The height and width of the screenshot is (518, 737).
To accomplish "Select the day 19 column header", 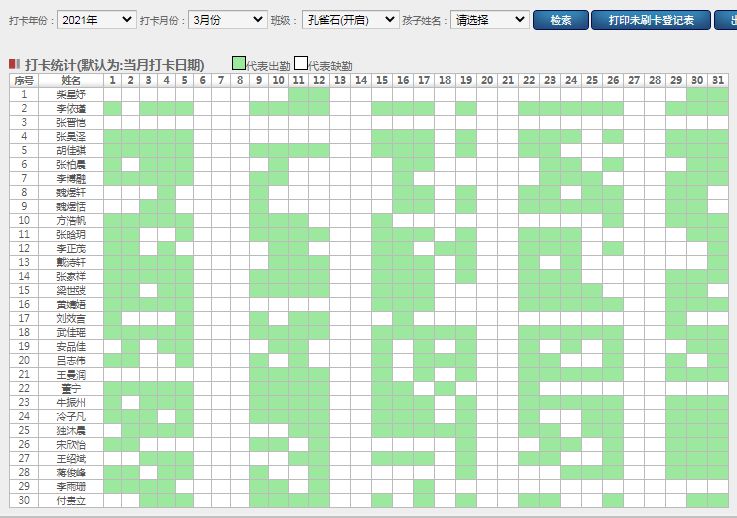I will (x=466, y=80).
